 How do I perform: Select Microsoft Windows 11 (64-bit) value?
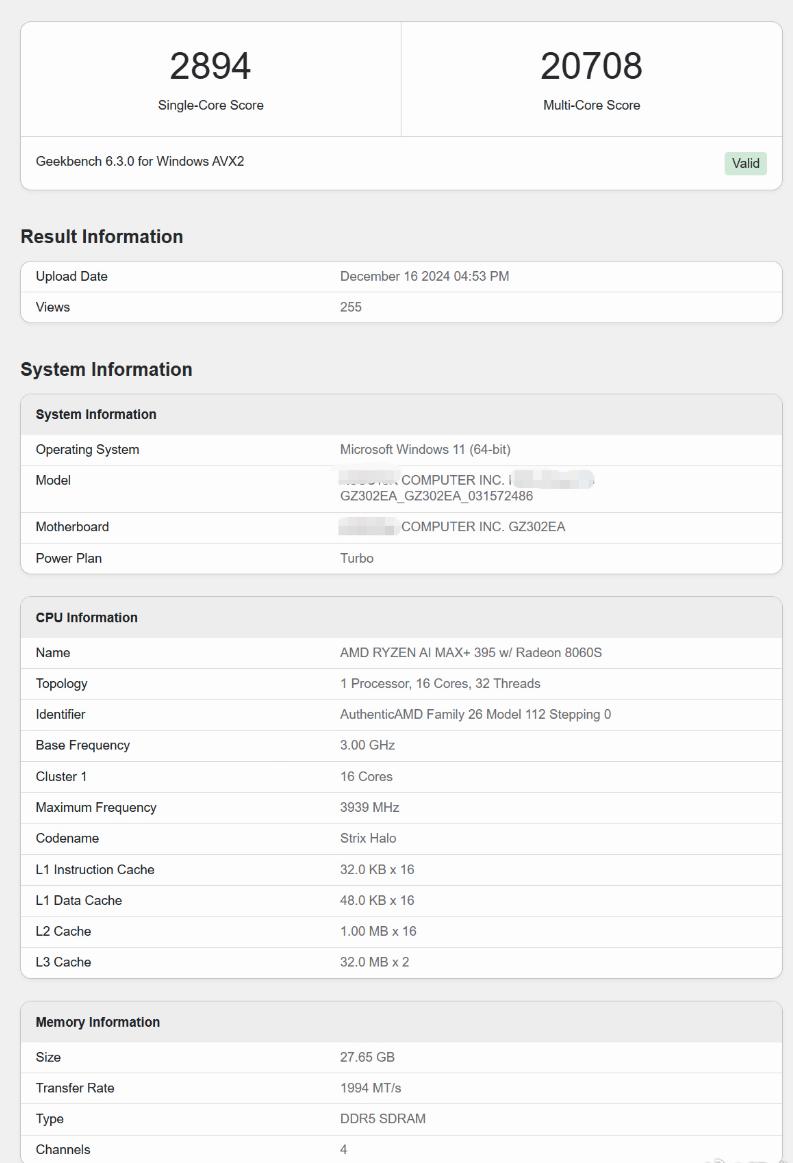[425, 449]
